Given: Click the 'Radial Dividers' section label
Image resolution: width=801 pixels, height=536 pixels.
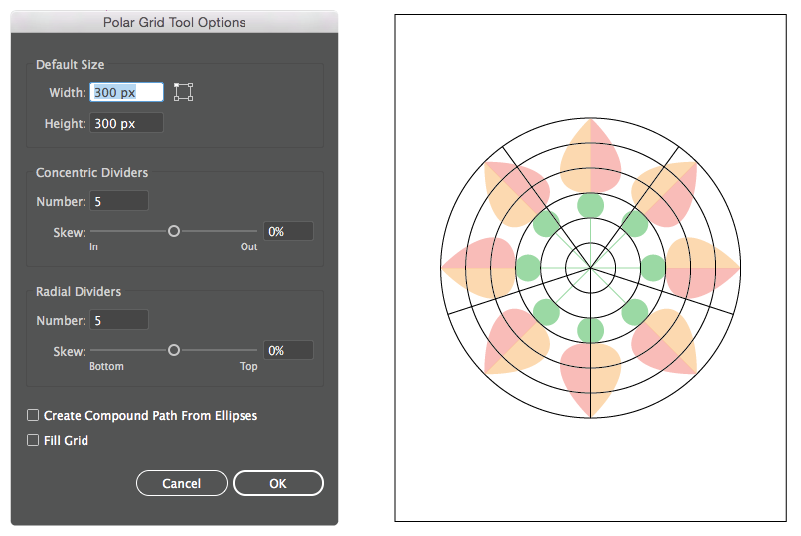Looking at the screenshot, I should click(78, 292).
